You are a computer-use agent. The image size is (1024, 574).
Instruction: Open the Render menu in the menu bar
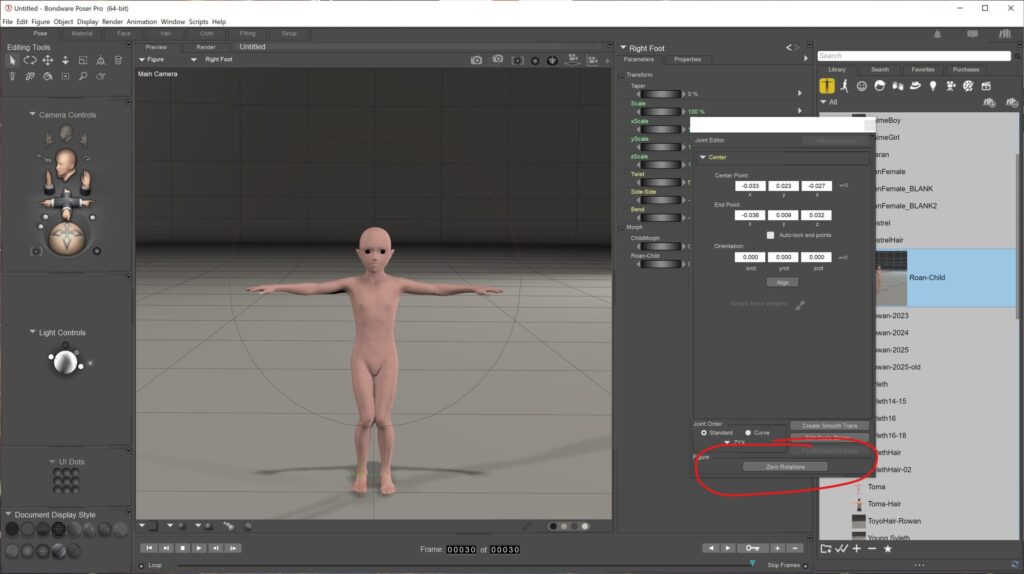tap(112, 22)
